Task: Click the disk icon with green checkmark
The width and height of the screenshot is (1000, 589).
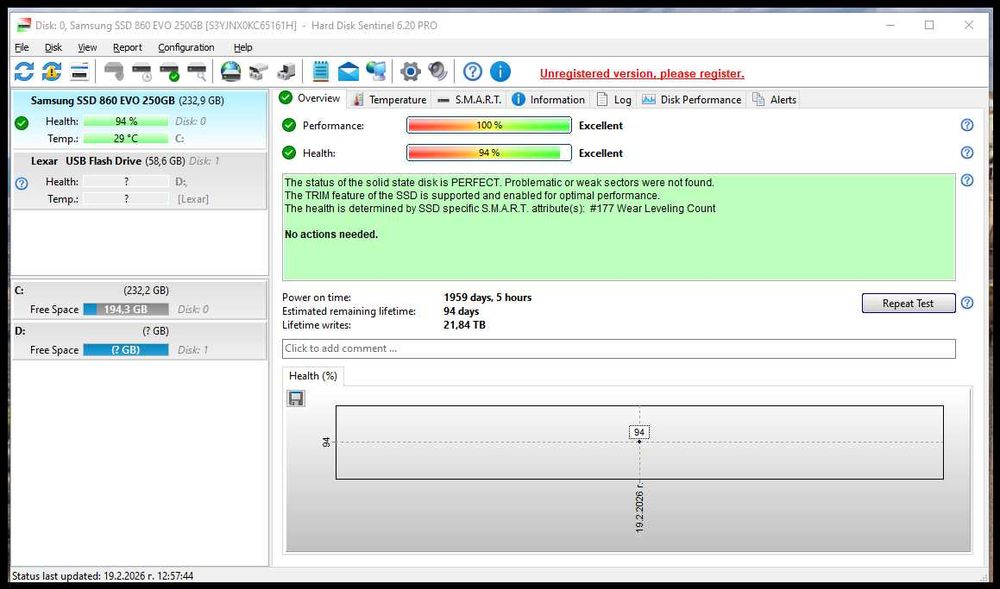Action: (x=170, y=71)
